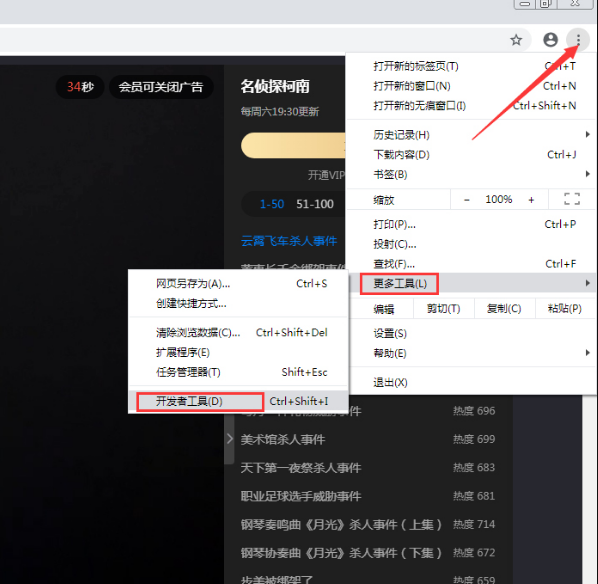Open episode 职业足球选手威胁事件
598x584 pixels.
[301, 496]
